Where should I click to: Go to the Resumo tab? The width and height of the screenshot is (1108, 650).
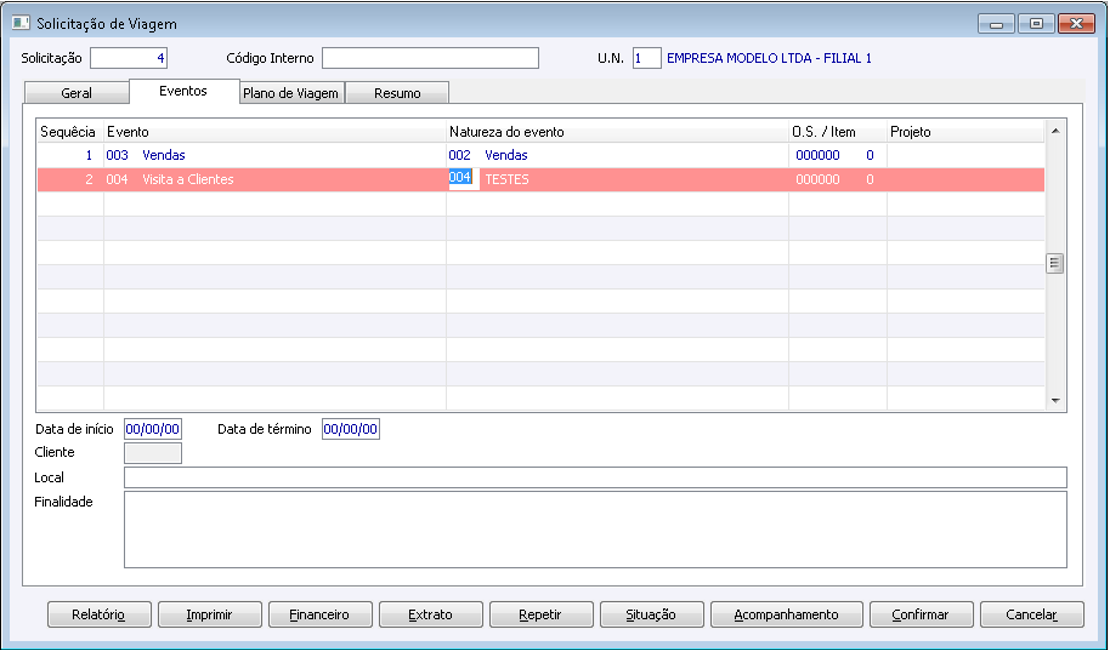click(x=397, y=93)
